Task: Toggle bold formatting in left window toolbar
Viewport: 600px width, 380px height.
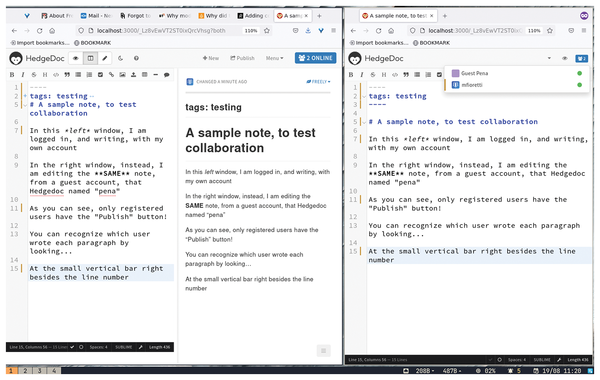Action: pos(12,75)
